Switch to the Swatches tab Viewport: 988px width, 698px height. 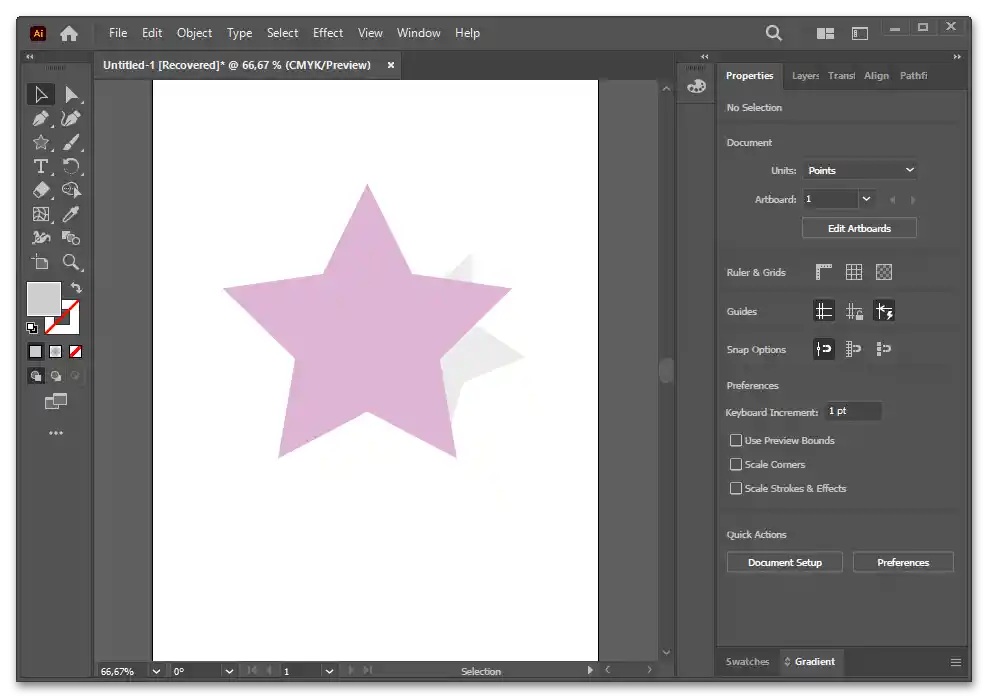pyautogui.click(x=747, y=661)
